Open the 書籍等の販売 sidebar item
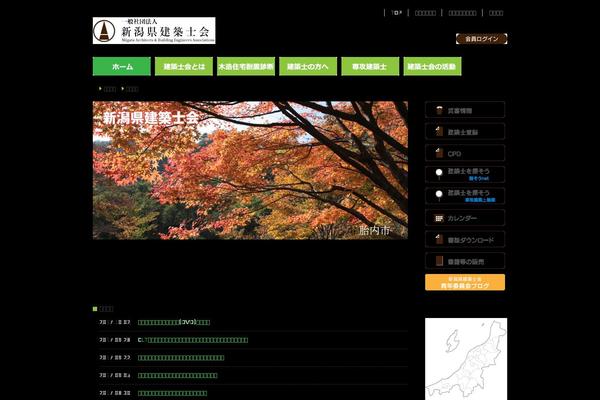This screenshot has height=400, width=600. [x=465, y=261]
